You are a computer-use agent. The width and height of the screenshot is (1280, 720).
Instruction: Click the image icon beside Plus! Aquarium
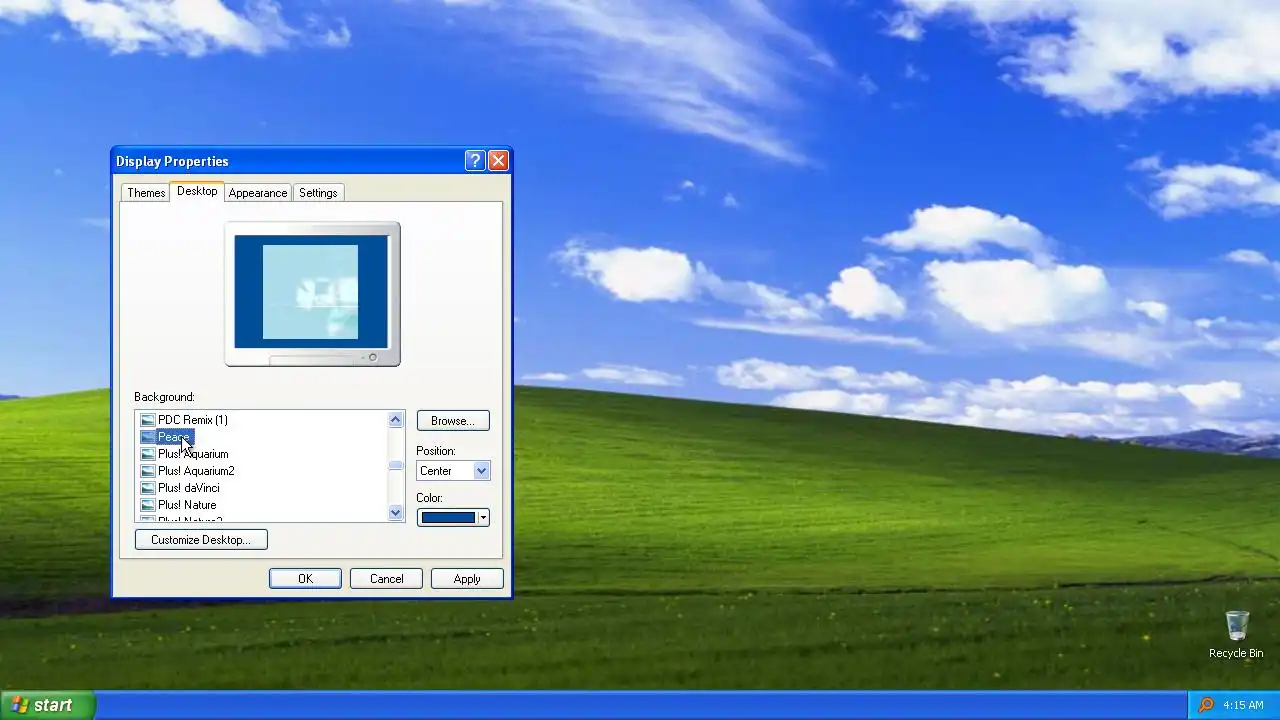(x=148, y=454)
